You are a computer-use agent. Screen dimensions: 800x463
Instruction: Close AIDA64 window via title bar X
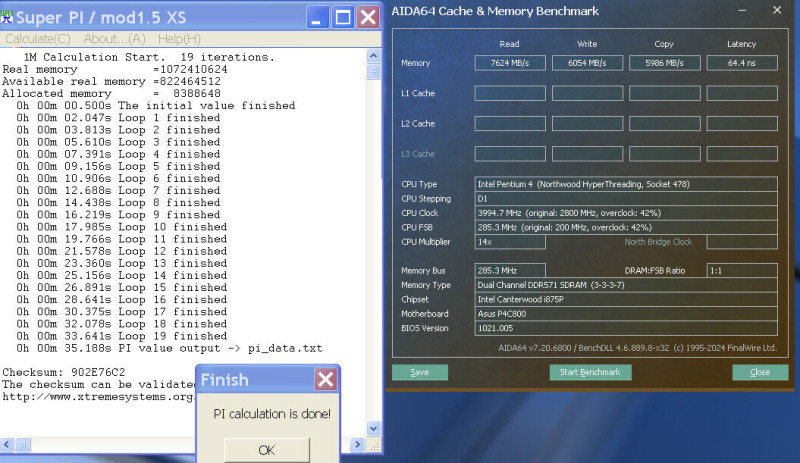(777, 10)
